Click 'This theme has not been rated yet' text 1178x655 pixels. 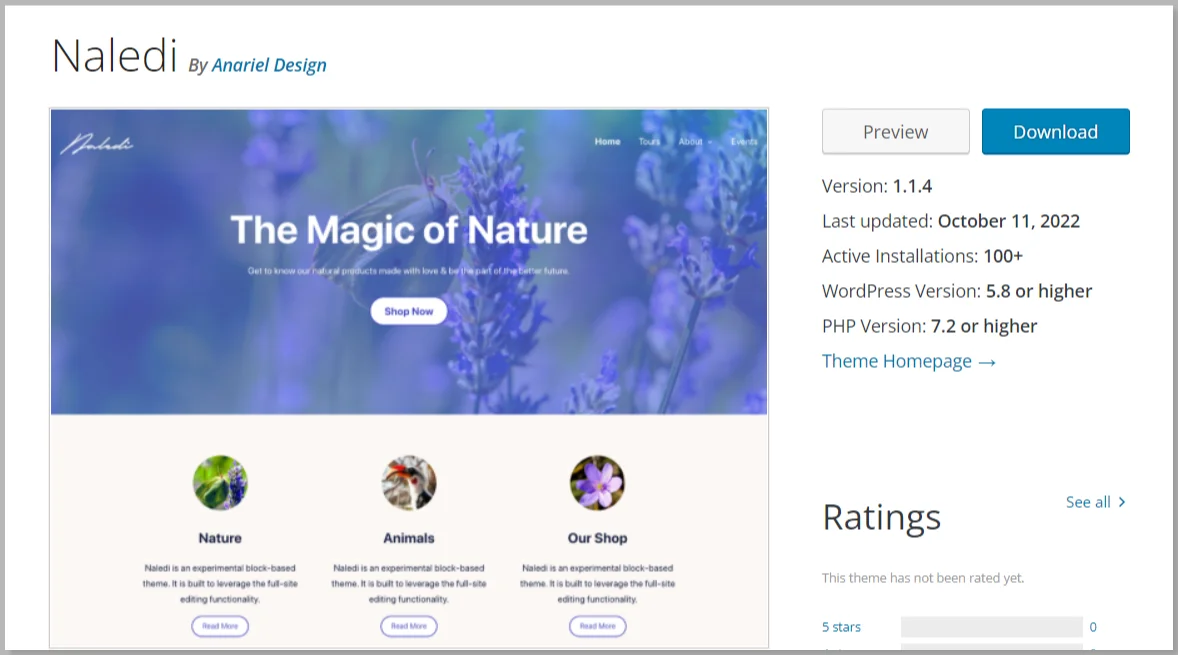point(923,578)
